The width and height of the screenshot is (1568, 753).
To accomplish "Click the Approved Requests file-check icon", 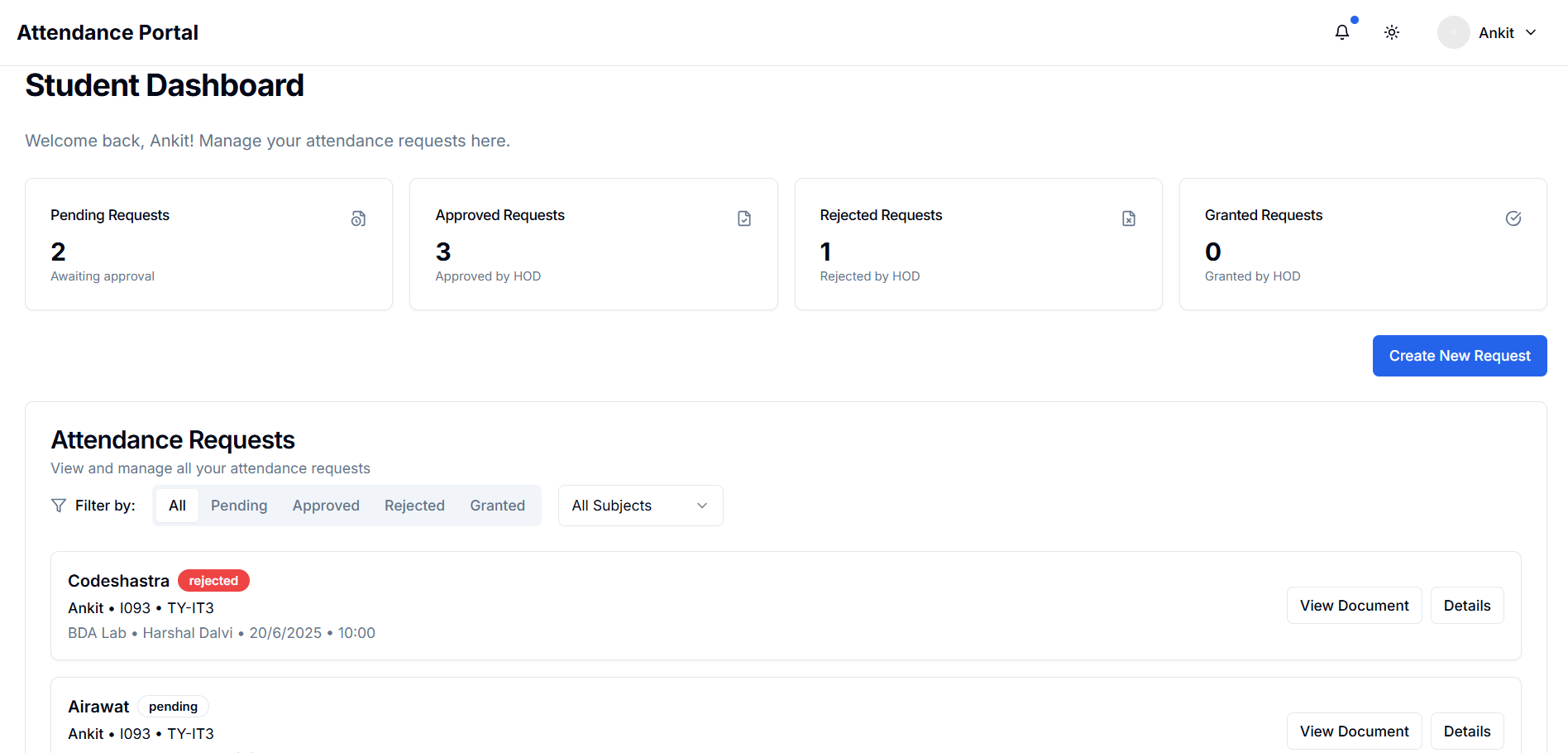I will coord(743,218).
